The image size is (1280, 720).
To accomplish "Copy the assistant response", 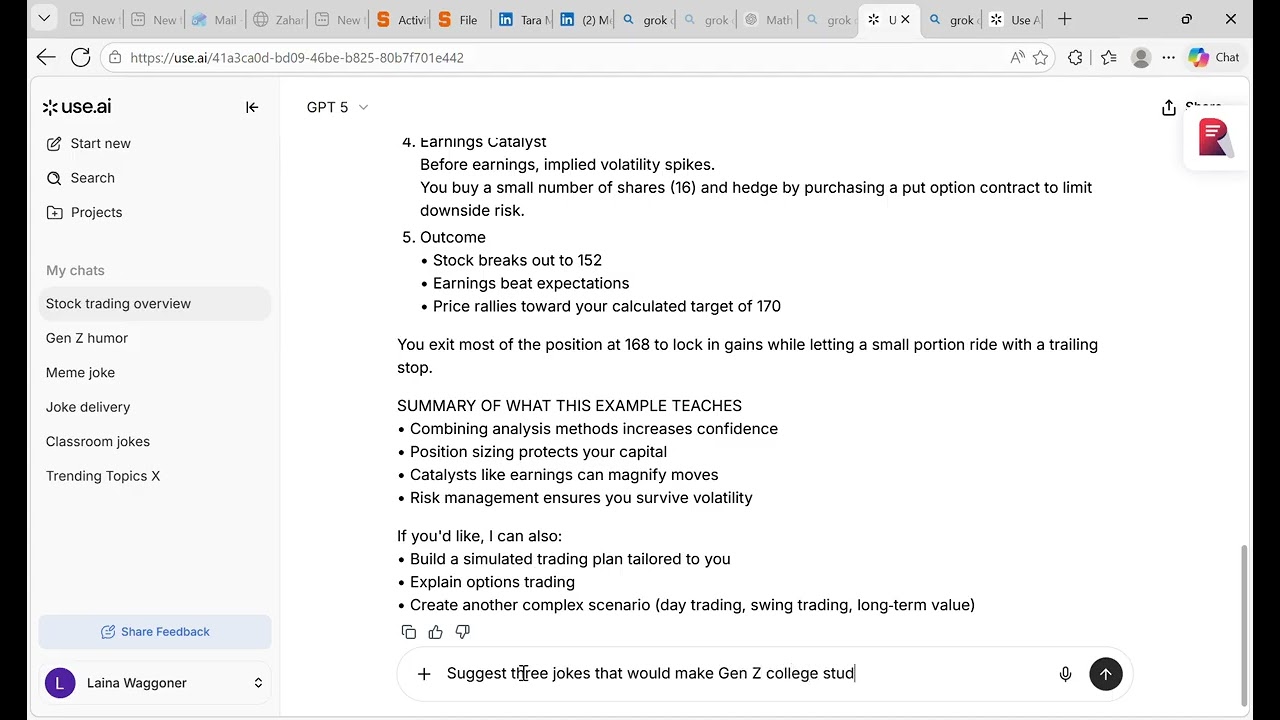I will [x=408, y=632].
